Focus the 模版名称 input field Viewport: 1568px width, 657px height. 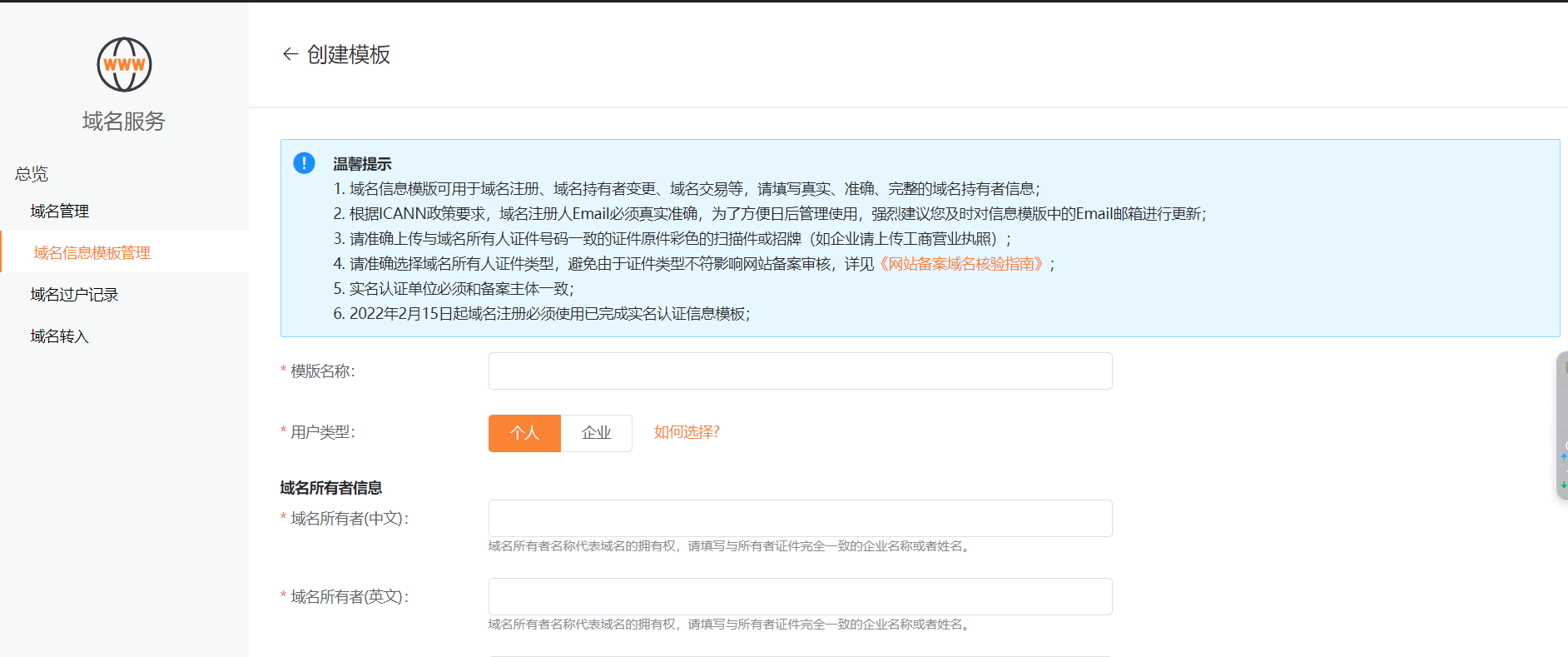click(800, 371)
